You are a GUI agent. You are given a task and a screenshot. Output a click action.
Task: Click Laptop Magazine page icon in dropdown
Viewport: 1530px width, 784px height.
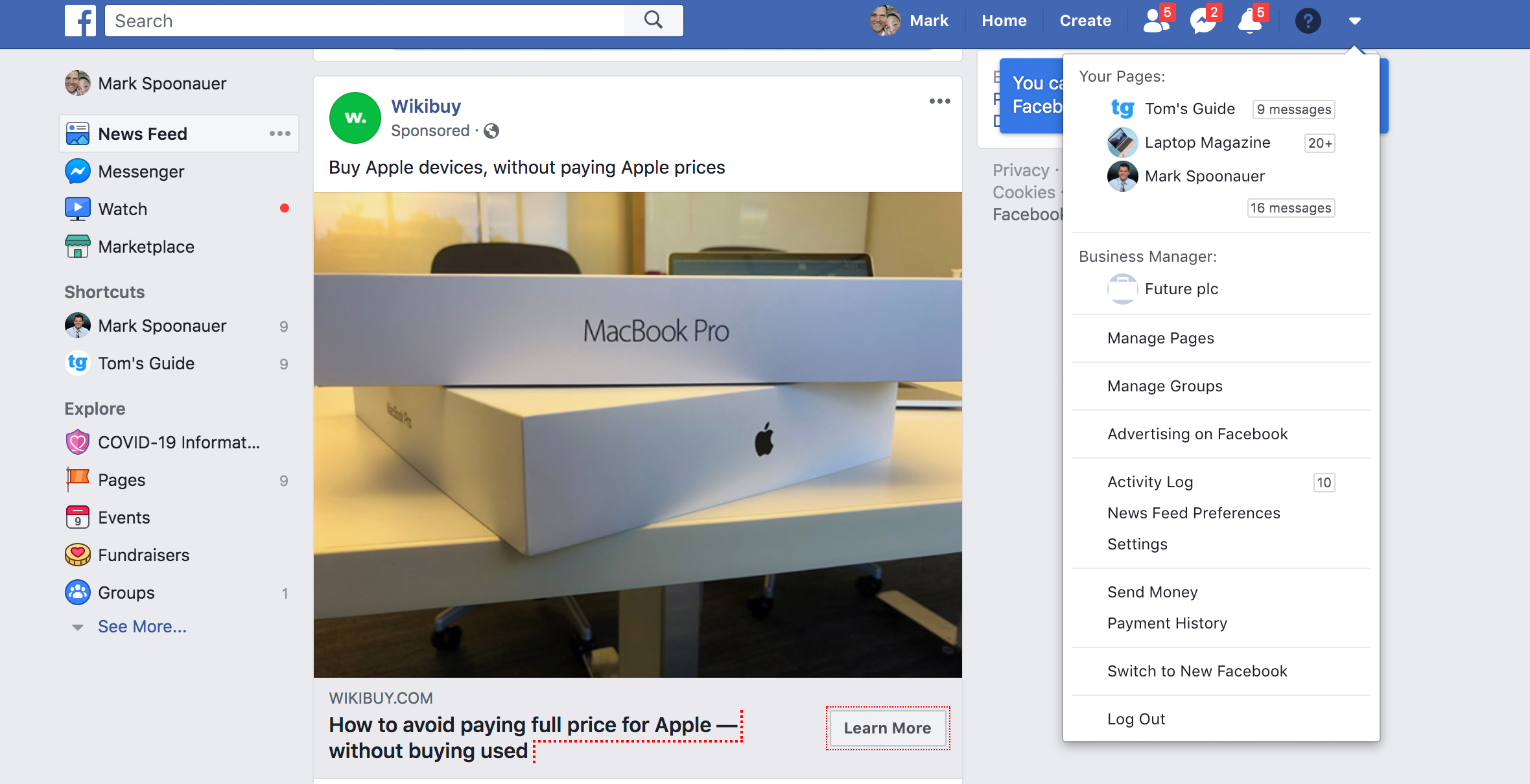(x=1122, y=143)
